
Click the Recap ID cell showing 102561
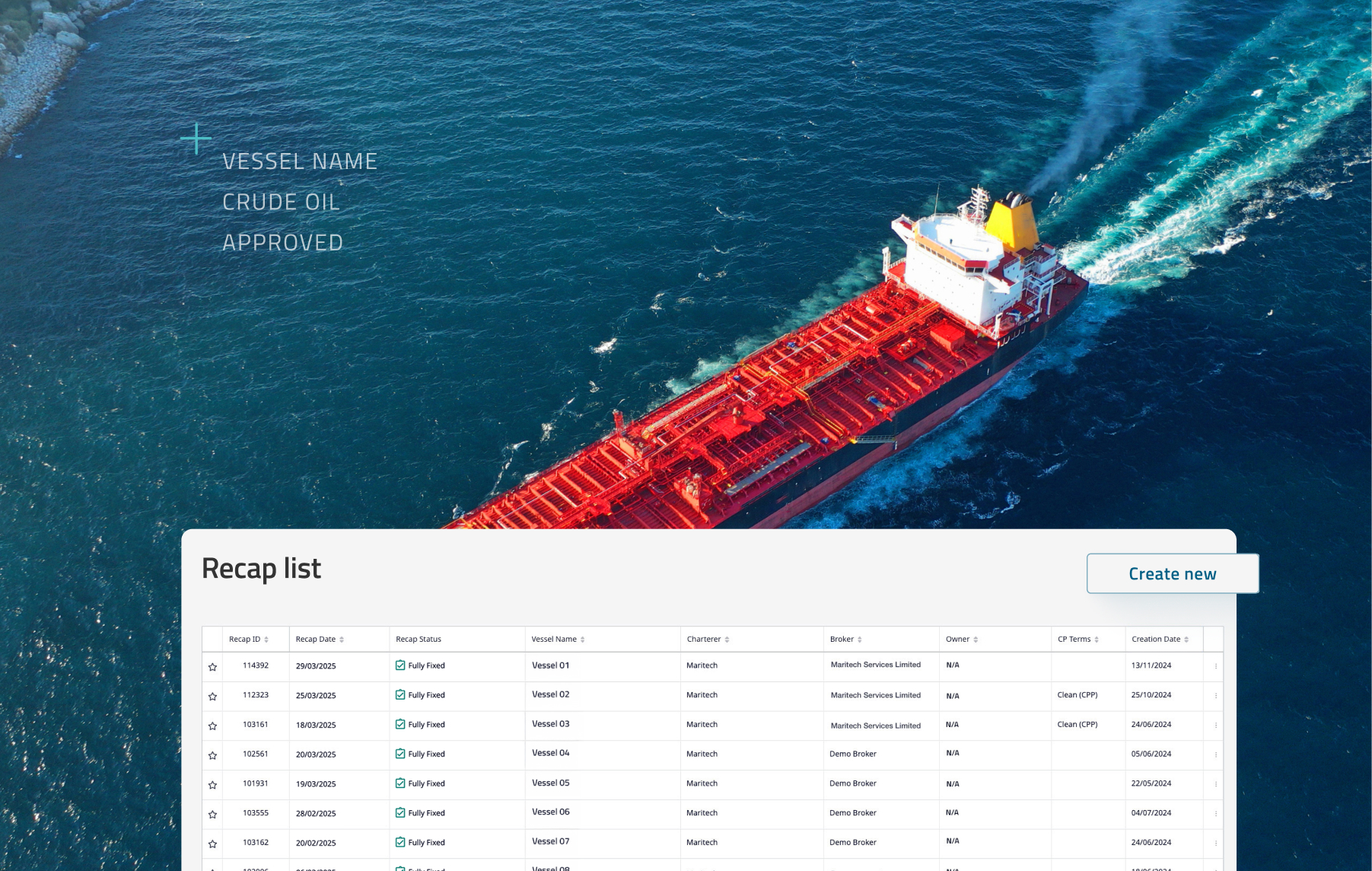[x=255, y=755]
